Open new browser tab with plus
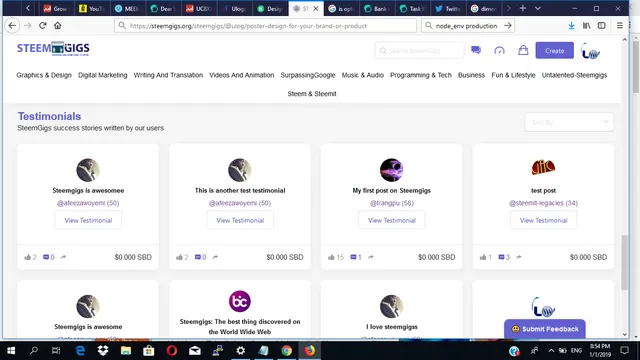Viewport: 640px width, 360px height. click(x=523, y=8)
